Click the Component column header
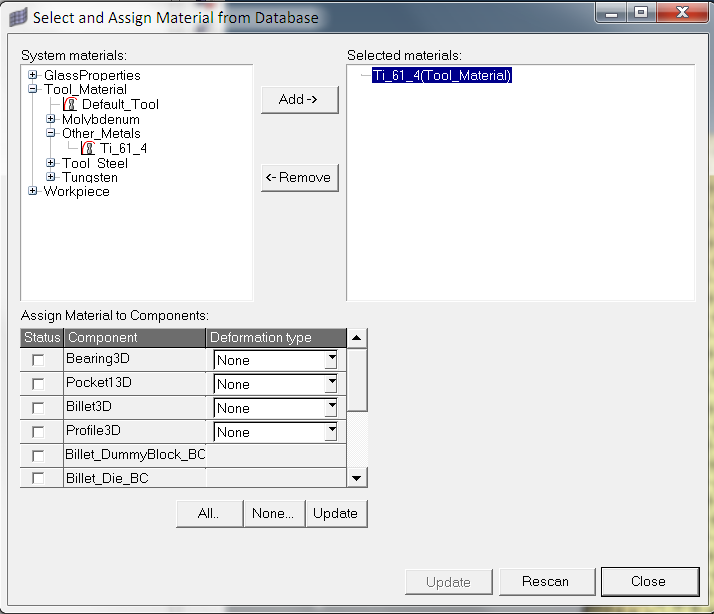 (x=135, y=338)
